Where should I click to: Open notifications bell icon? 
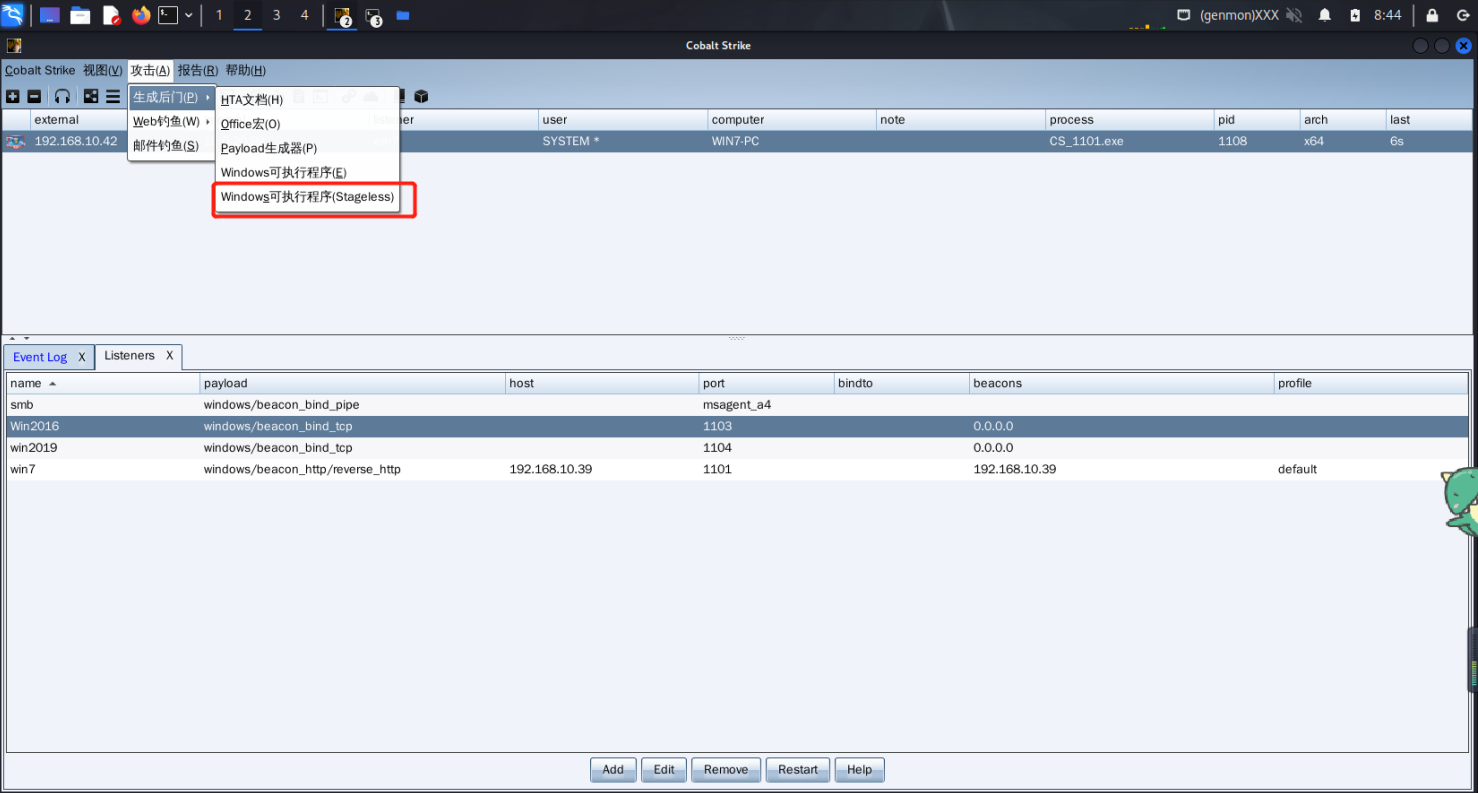pyautogui.click(x=1325, y=15)
